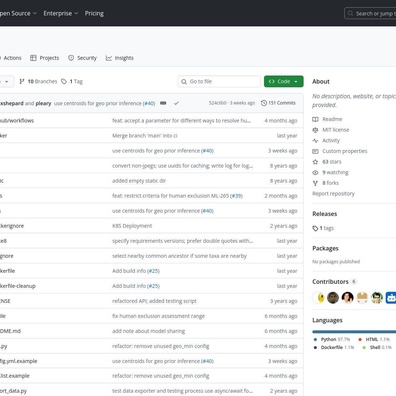Open the green Code dropdown button
This screenshot has width=396, height=396.
(284, 81)
